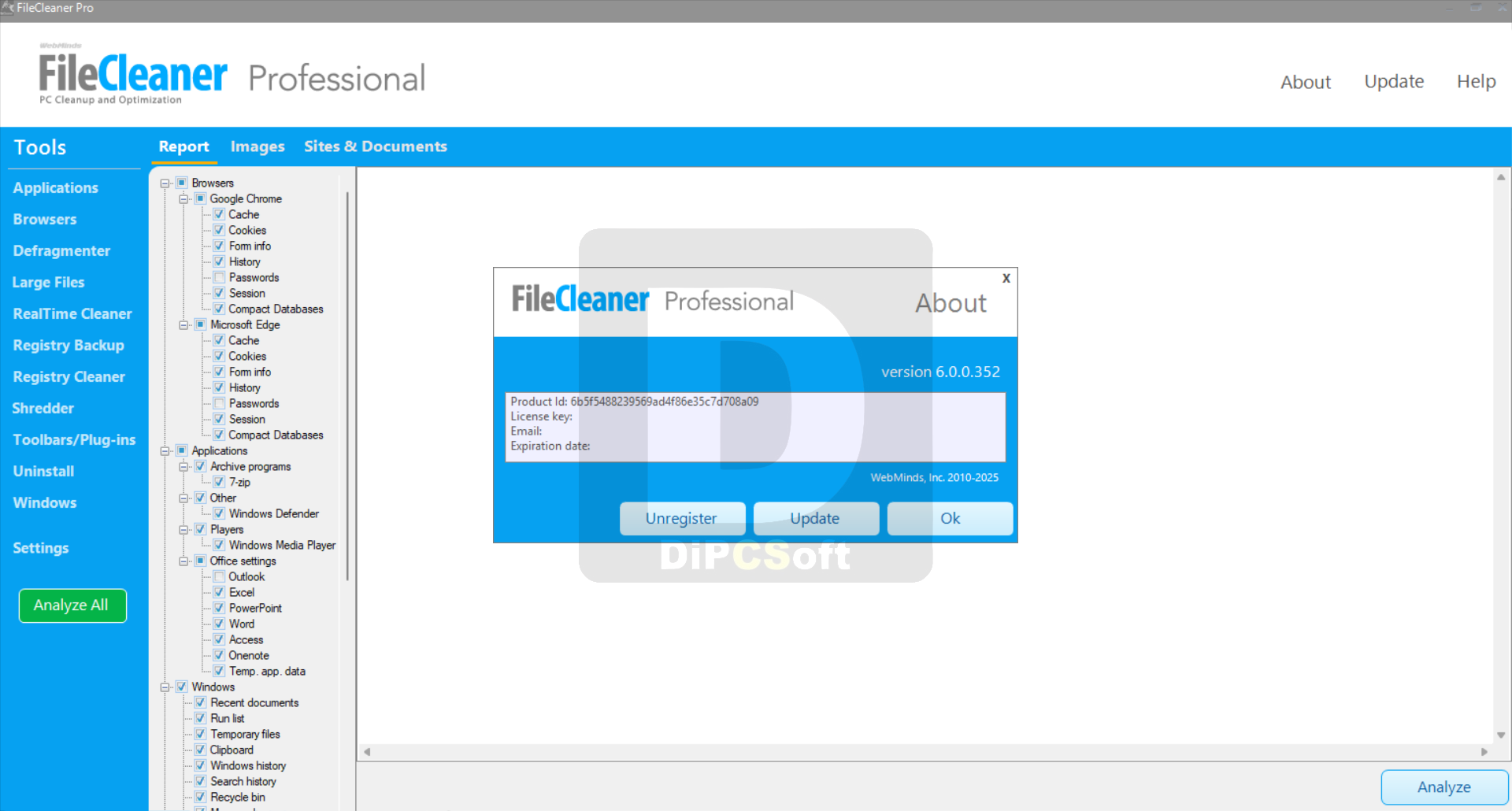Collapse the Archive programs node
The image size is (1512, 811).
[183, 467]
